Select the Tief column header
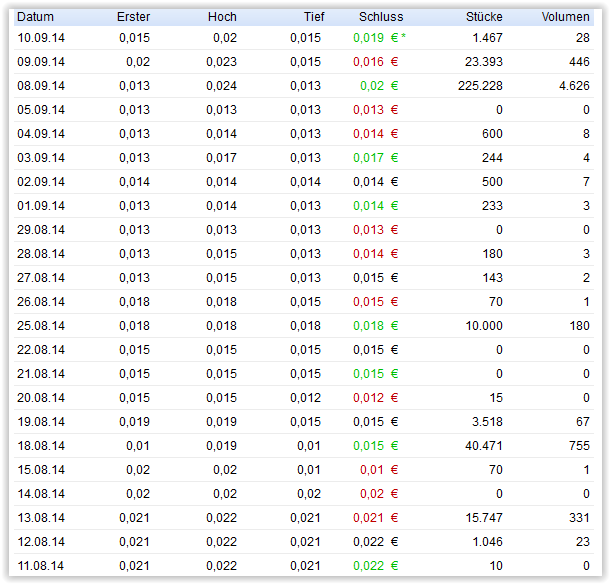The image size is (610, 584). (x=314, y=17)
